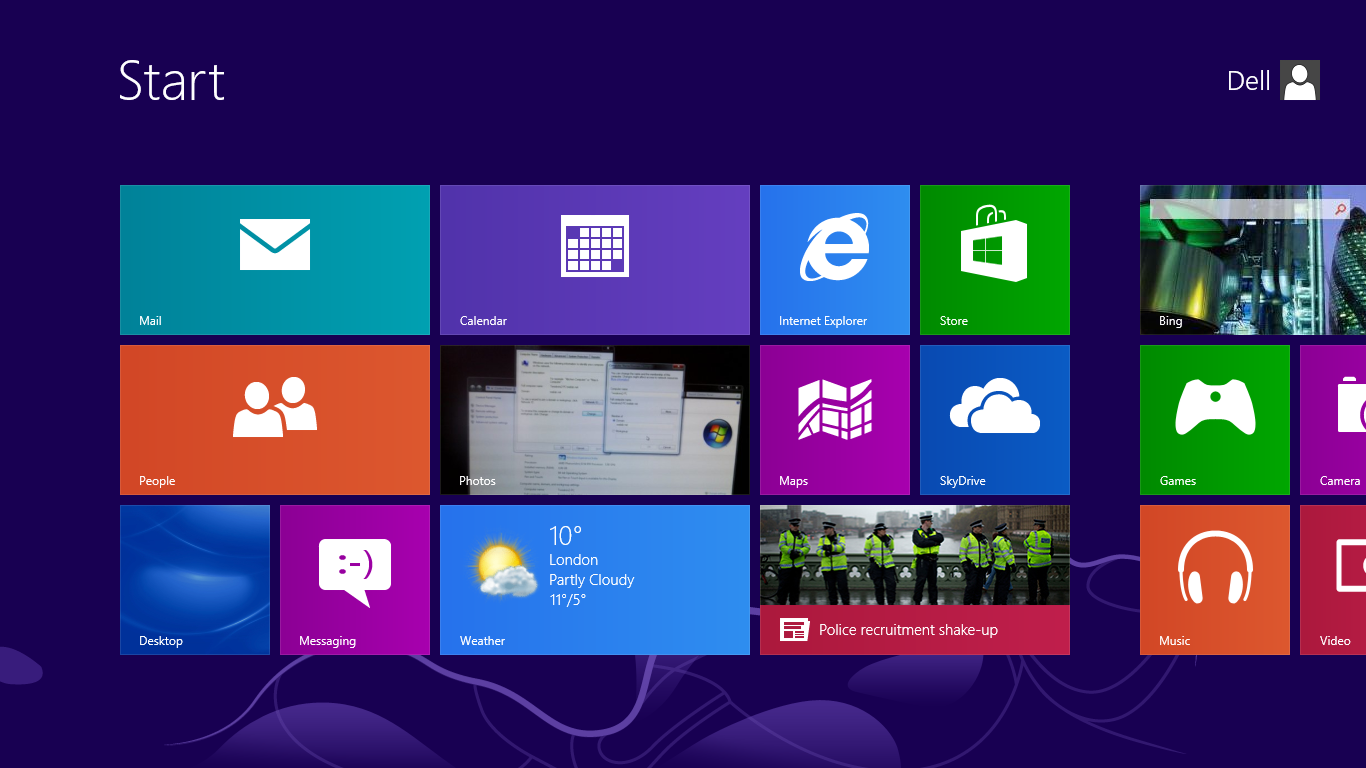Viewport: 1366px width, 768px height.
Task: Open the Games tile
Action: click(x=1215, y=420)
